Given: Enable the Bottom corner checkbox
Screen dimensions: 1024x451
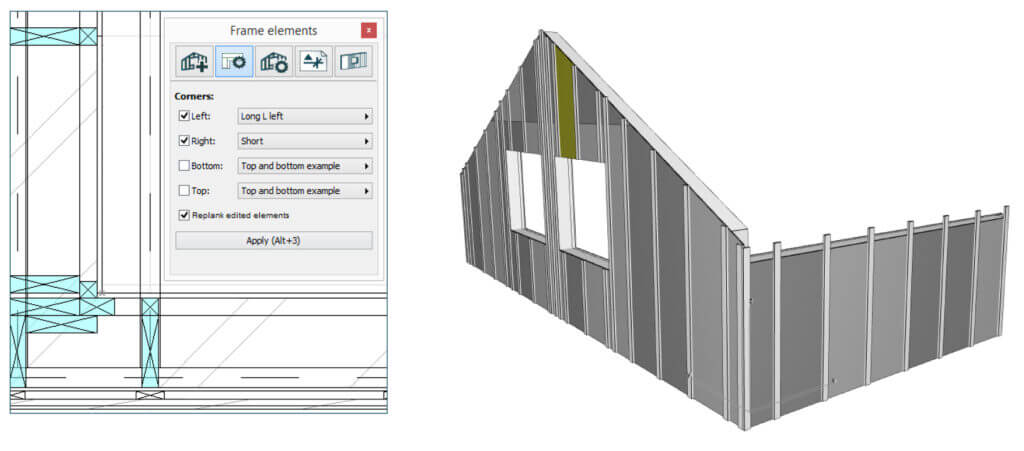Looking at the screenshot, I should [x=184, y=166].
